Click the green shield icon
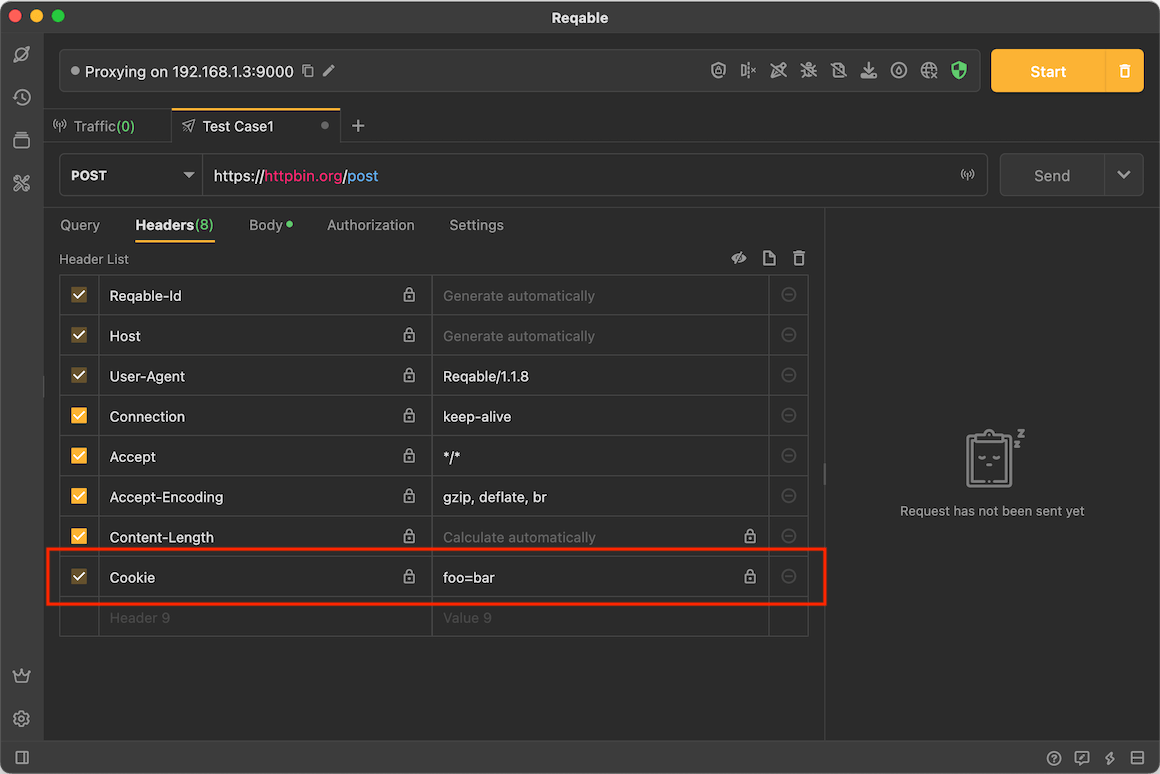Image resolution: width=1160 pixels, height=774 pixels. (x=959, y=70)
